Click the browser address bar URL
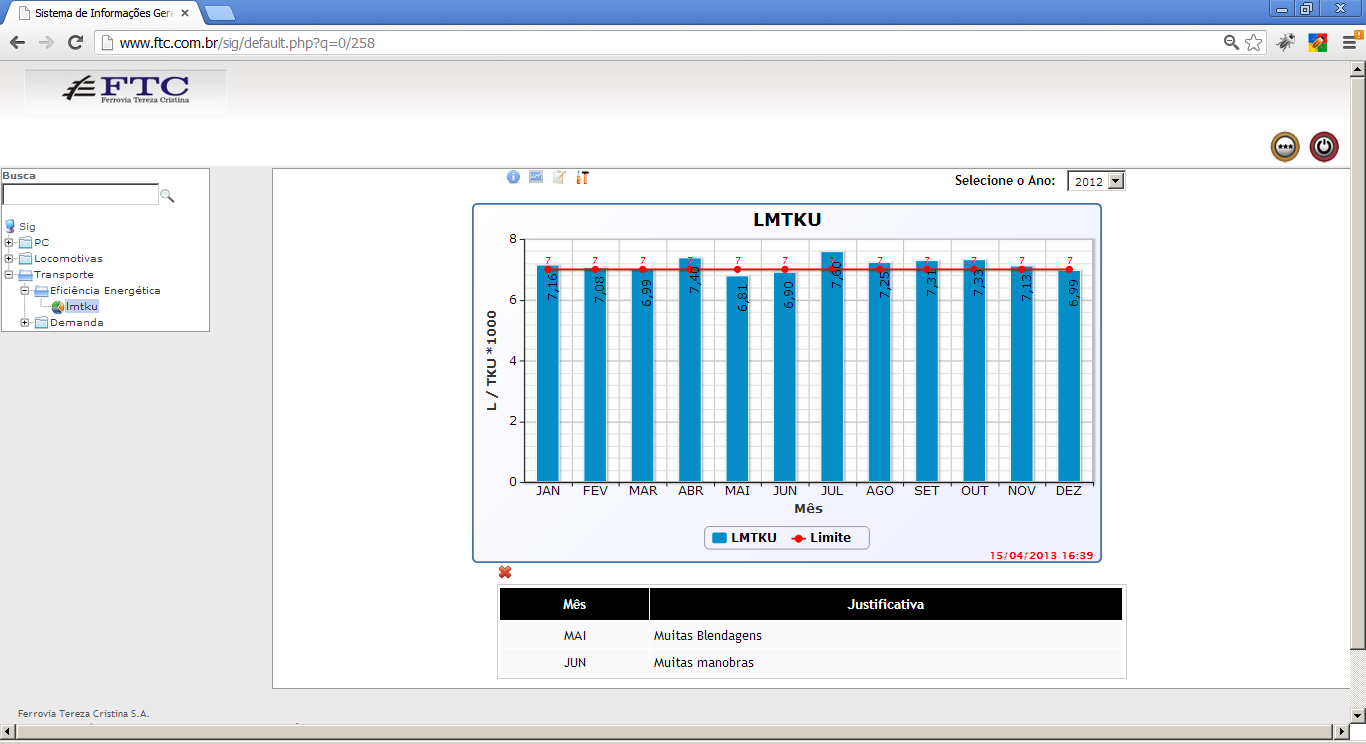The height and width of the screenshot is (744, 1366). [247, 43]
